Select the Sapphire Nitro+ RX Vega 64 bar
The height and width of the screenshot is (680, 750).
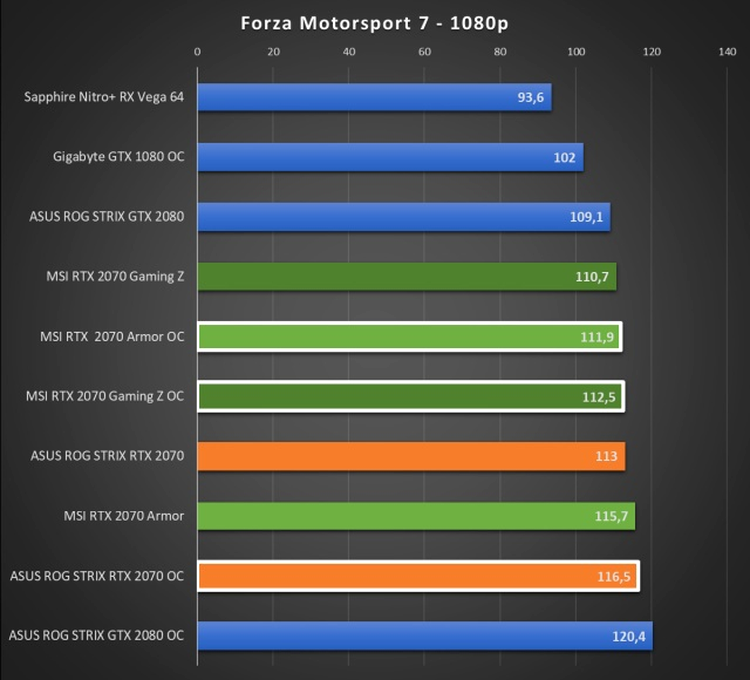375,97
